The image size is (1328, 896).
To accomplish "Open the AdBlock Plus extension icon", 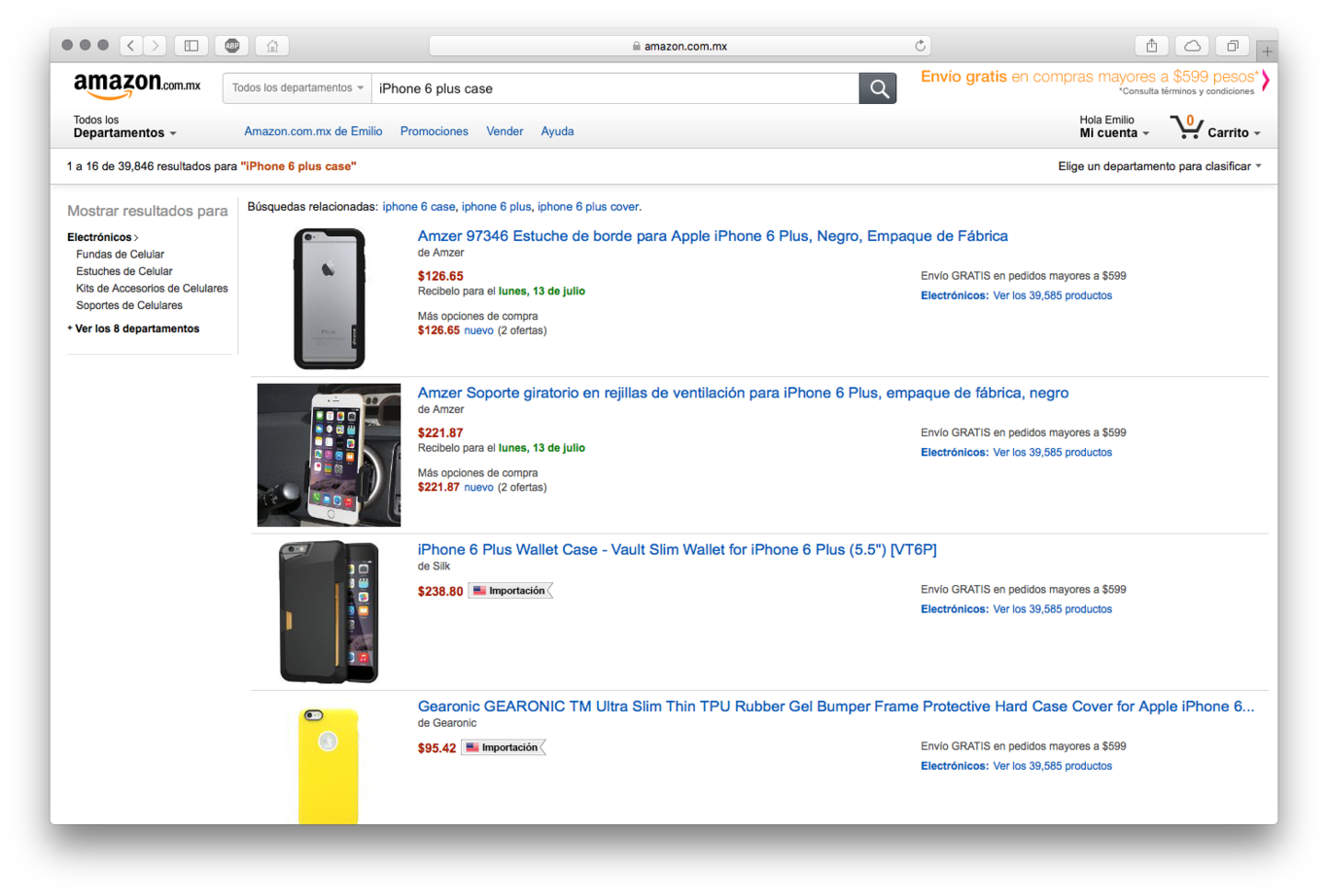I will click(x=231, y=45).
